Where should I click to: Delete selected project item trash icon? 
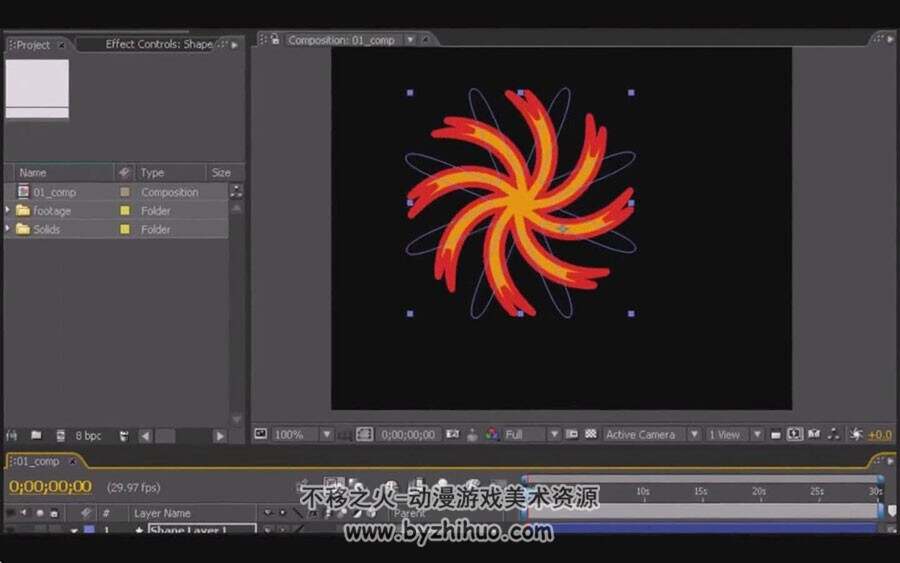click(123, 436)
